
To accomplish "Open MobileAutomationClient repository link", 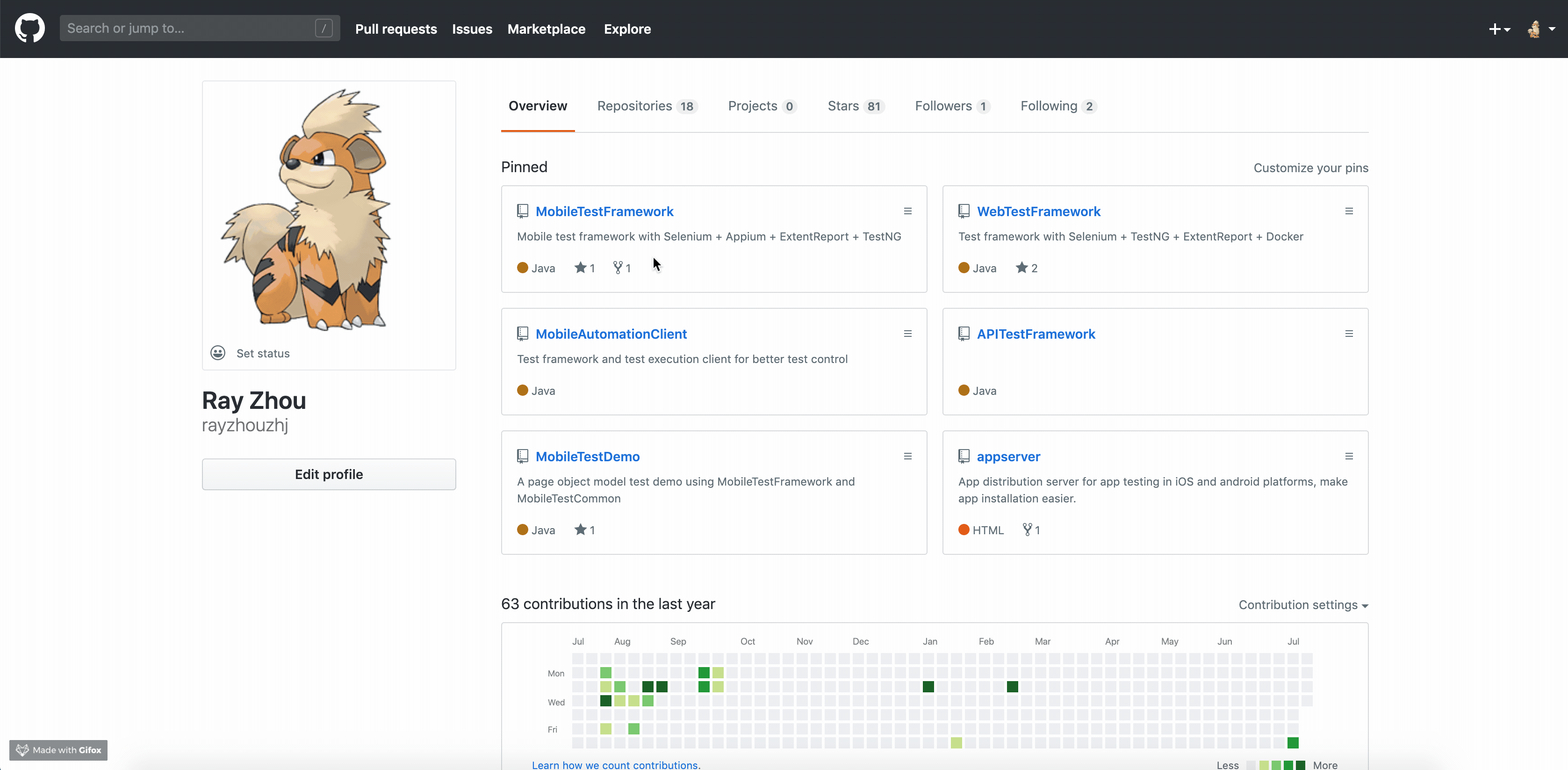I will click(611, 334).
